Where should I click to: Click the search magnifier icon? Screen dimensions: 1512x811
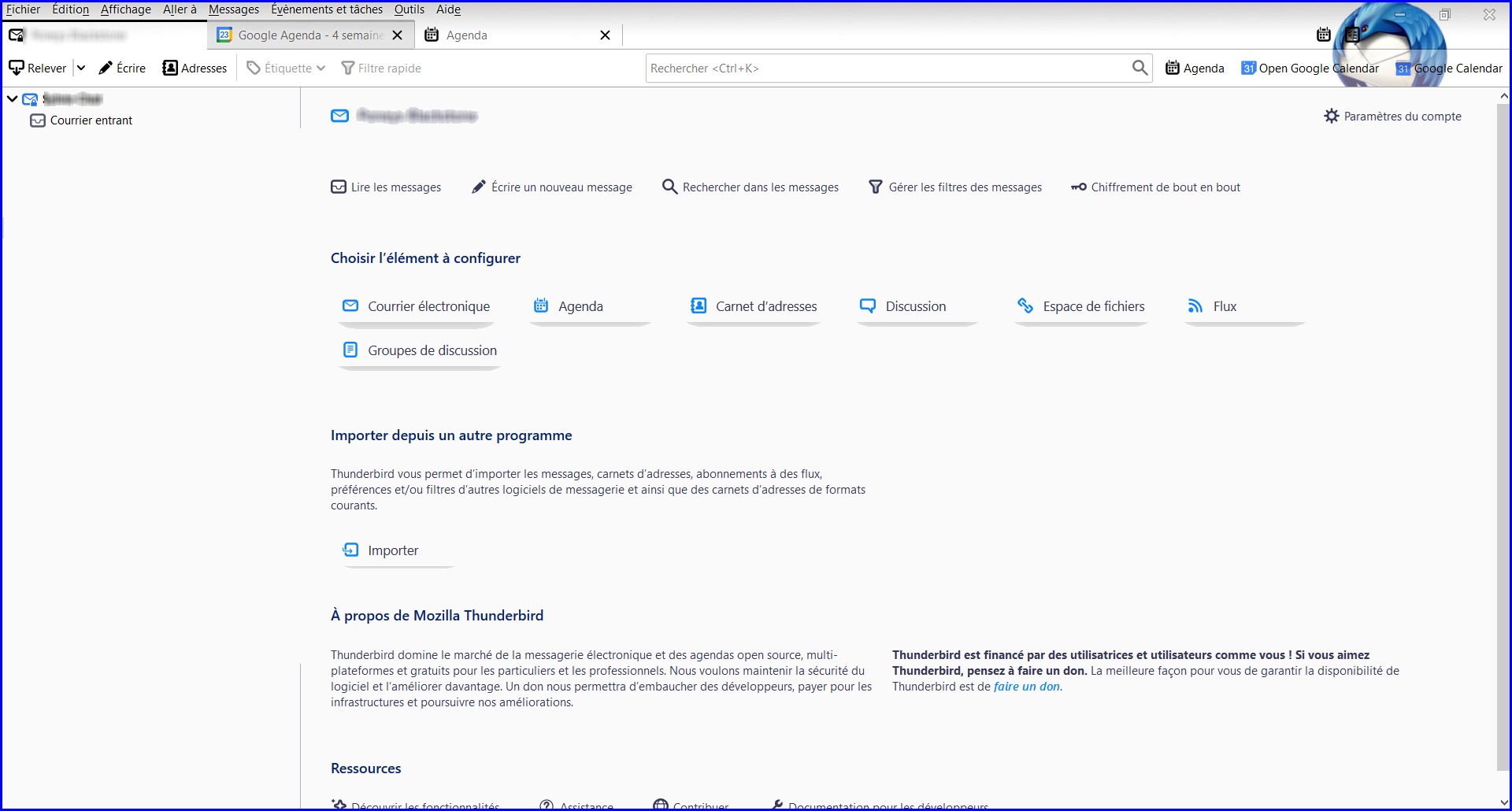[x=1139, y=68]
